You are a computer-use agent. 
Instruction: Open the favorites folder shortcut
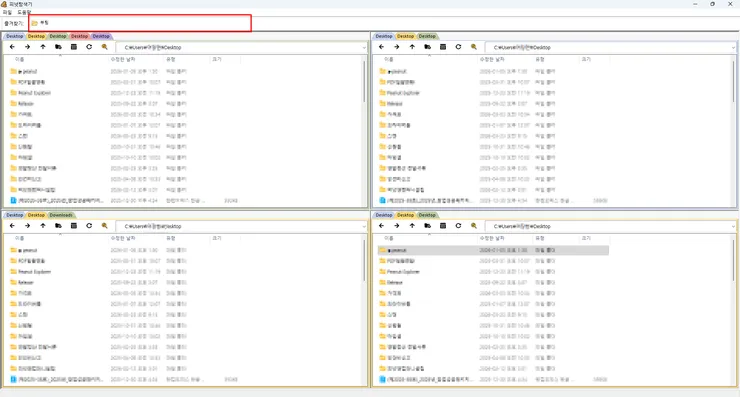[40, 23]
